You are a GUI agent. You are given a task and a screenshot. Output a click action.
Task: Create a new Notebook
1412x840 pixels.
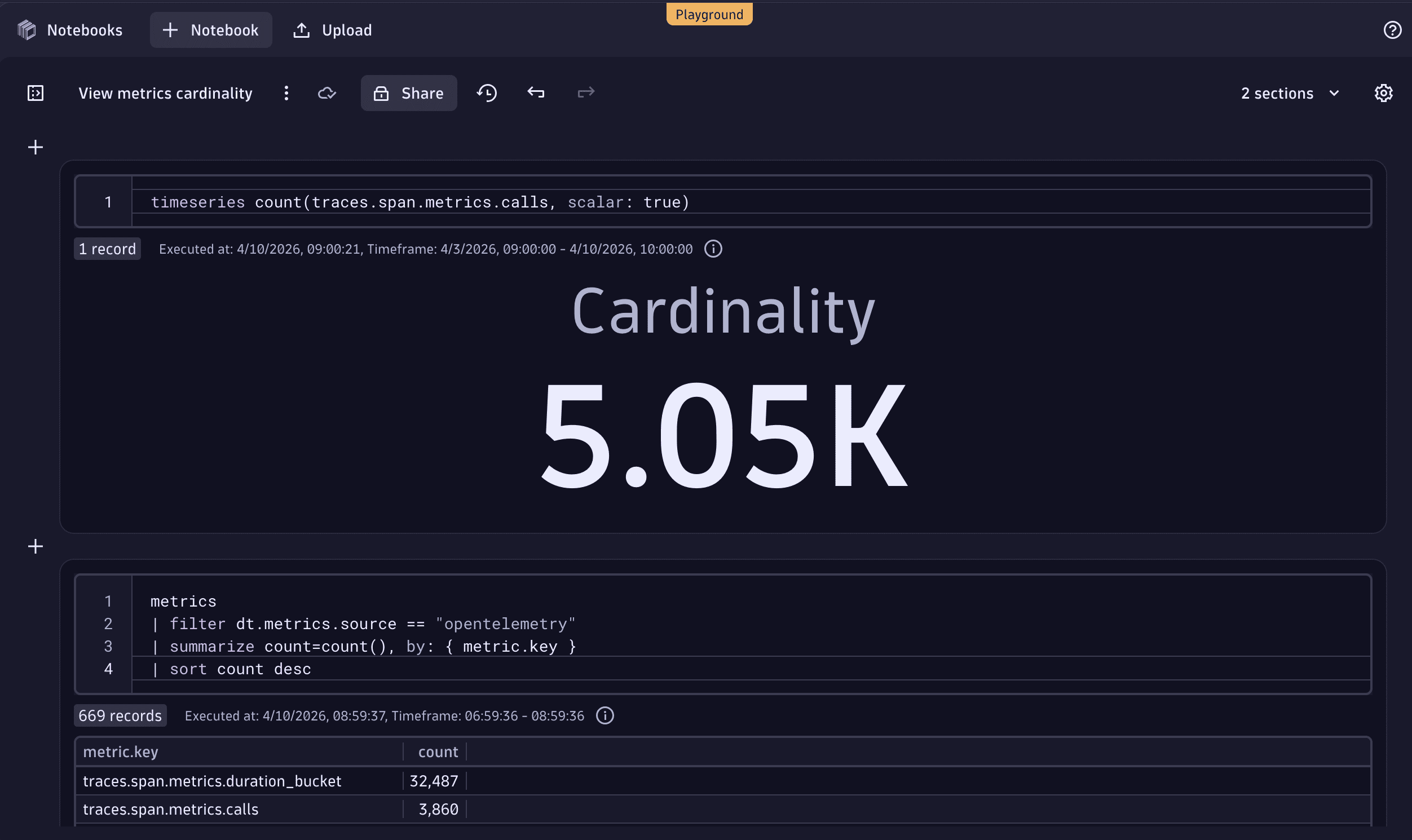(x=210, y=29)
